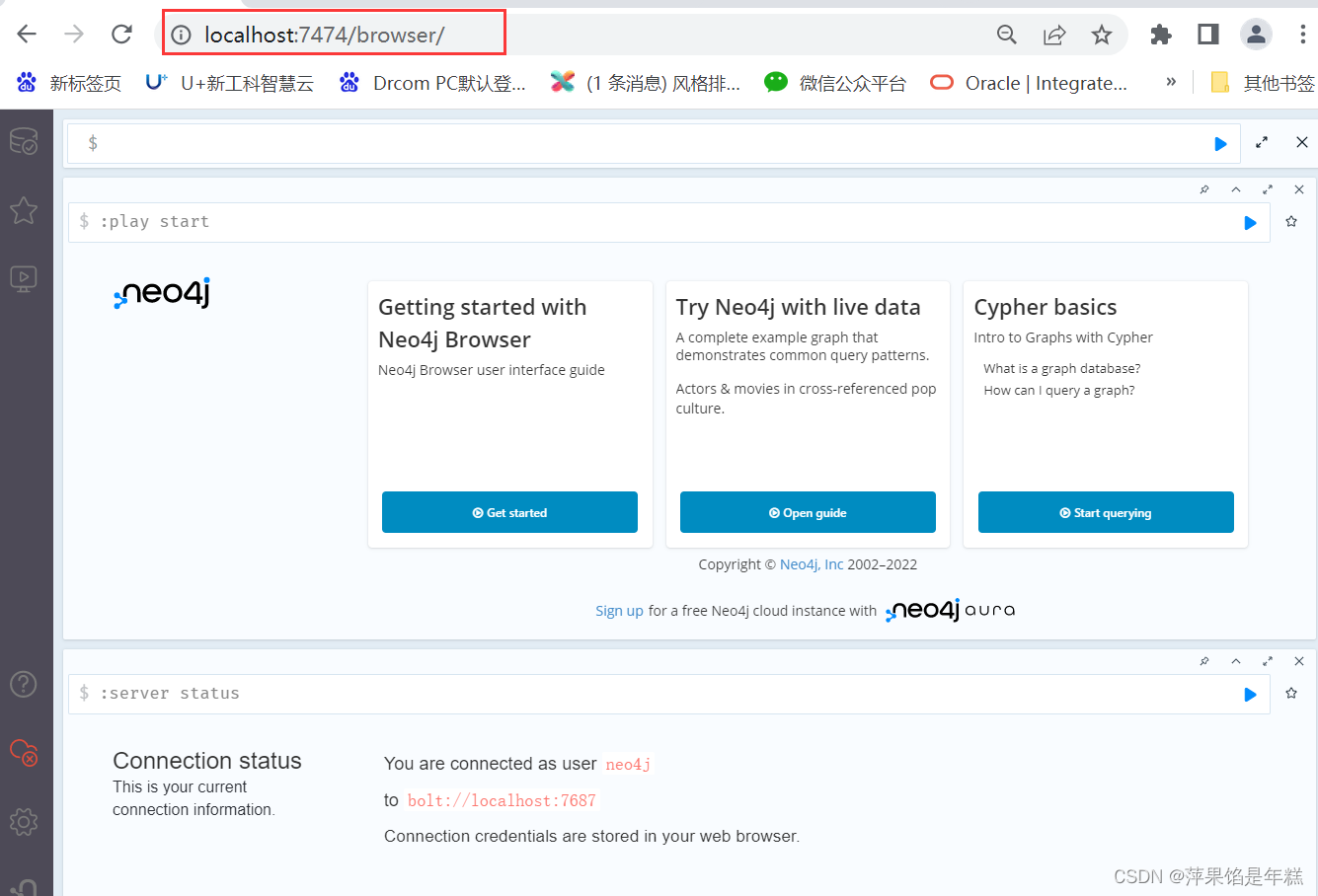Viewport: 1318px width, 896px height.
Task: Close the :server status frame
Action: point(1299,661)
